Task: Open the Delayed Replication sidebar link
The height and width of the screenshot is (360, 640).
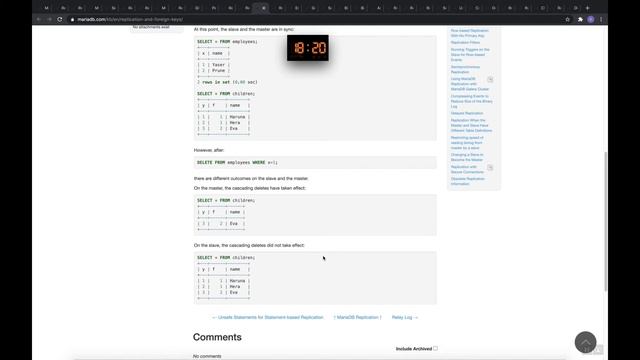Action: [467, 113]
